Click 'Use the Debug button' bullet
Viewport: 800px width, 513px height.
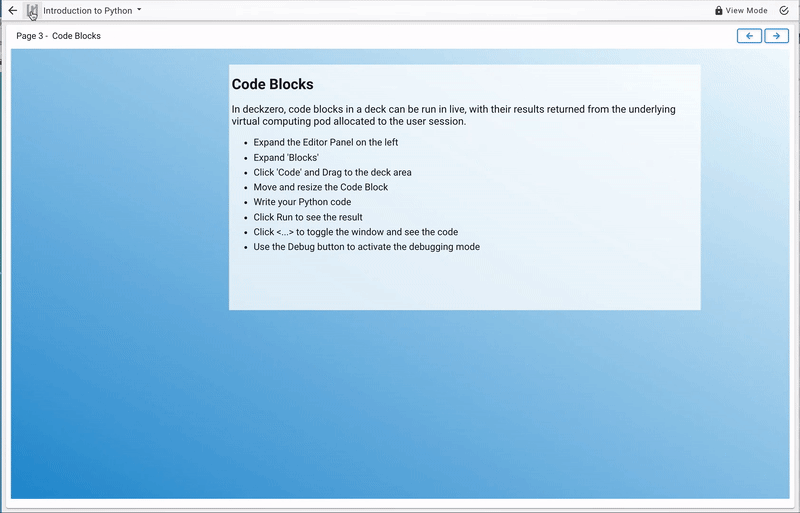pyautogui.click(x=366, y=247)
